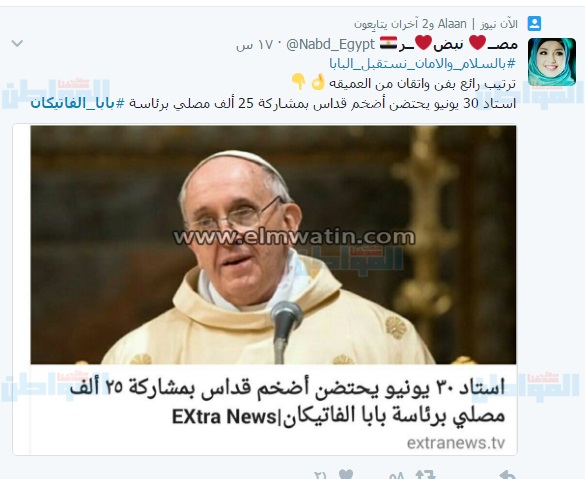Open hashtag #بابا_الفاتيكان
The width and height of the screenshot is (585, 479).
[78, 103]
